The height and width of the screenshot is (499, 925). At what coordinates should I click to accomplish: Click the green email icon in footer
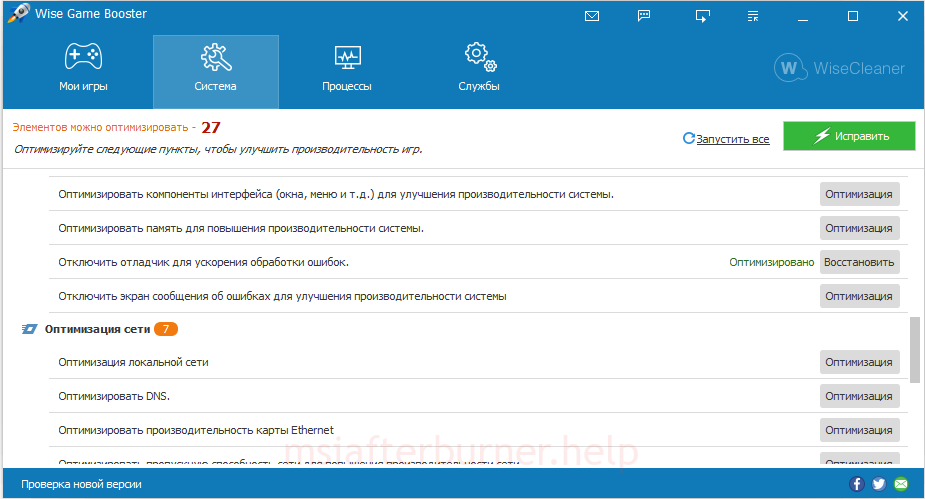[901, 484]
